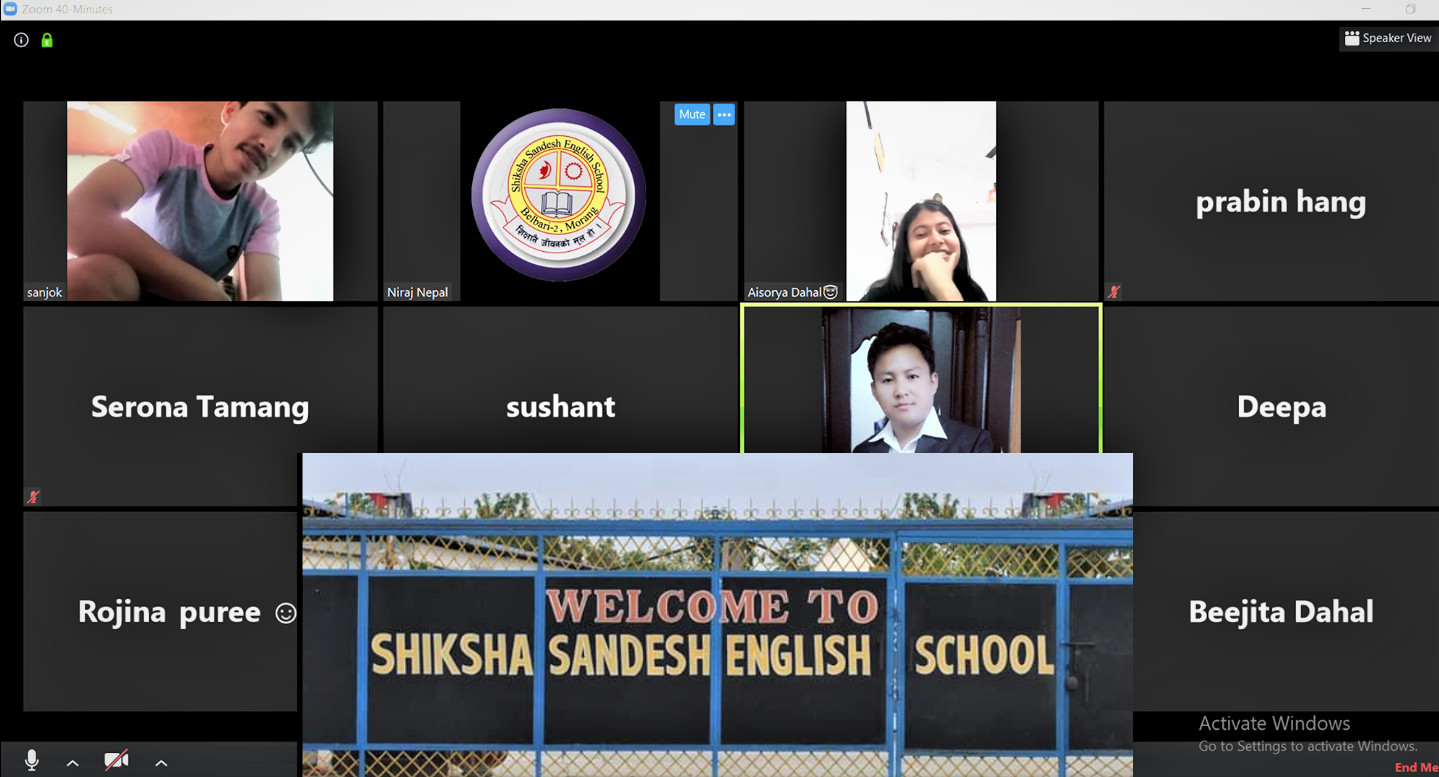Image resolution: width=1439 pixels, height=777 pixels.
Task: Toggle the microphone in the bottom toolbar
Action: coord(32,761)
